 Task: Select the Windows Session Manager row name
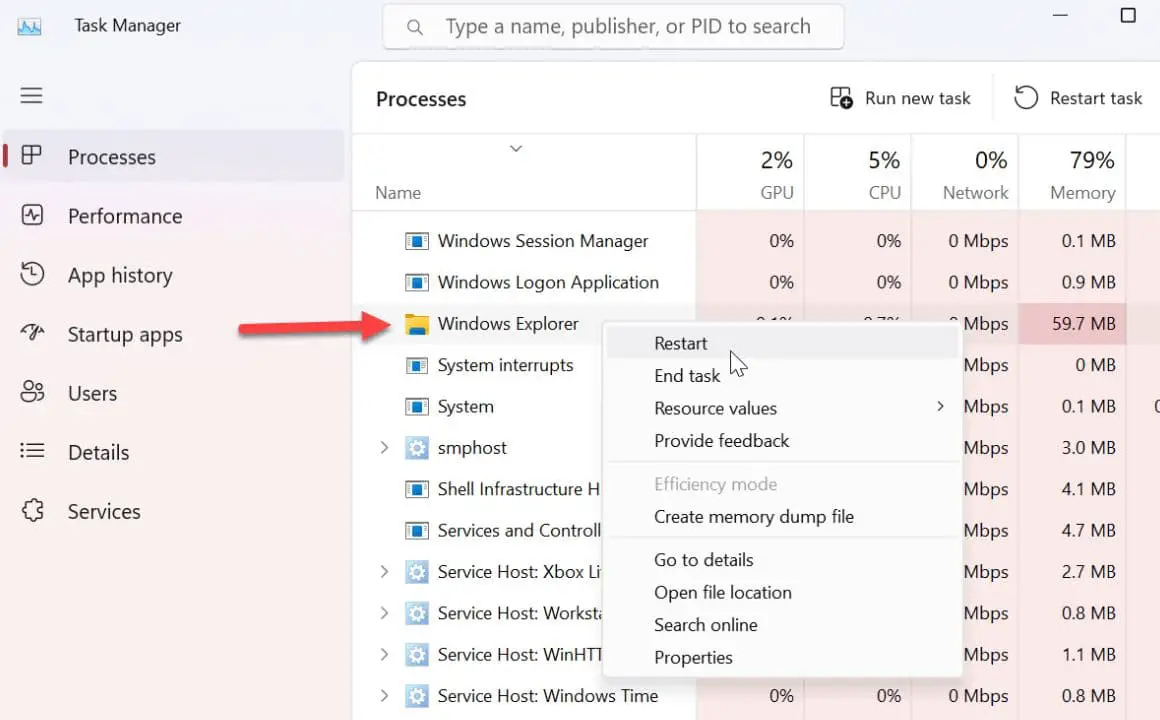[x=542, y=241]
